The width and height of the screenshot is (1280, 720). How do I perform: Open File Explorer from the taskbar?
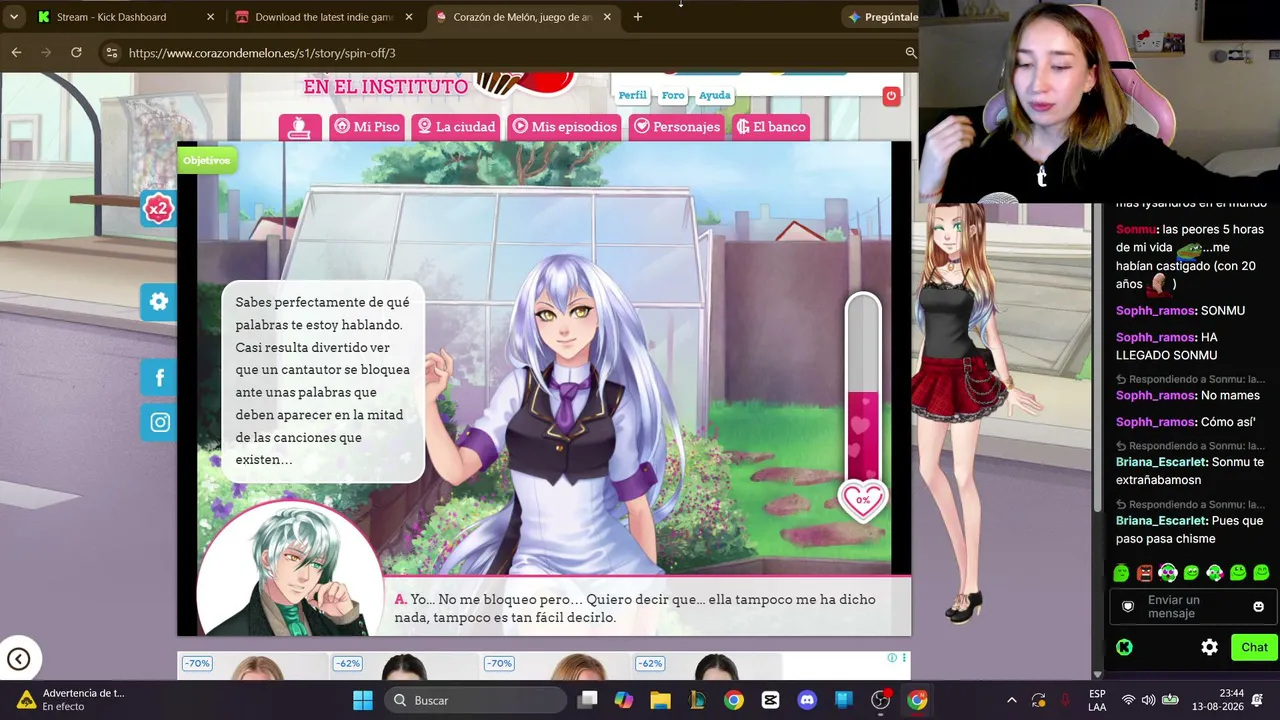coord(660,700)
